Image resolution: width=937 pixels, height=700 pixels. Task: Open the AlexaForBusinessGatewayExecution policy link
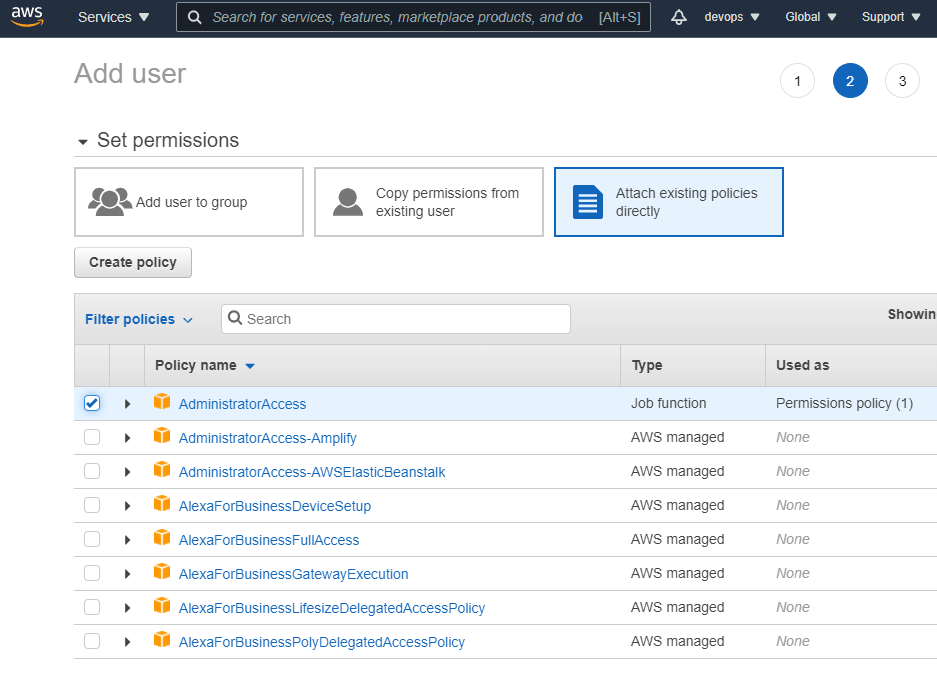(x=293, y=574)
